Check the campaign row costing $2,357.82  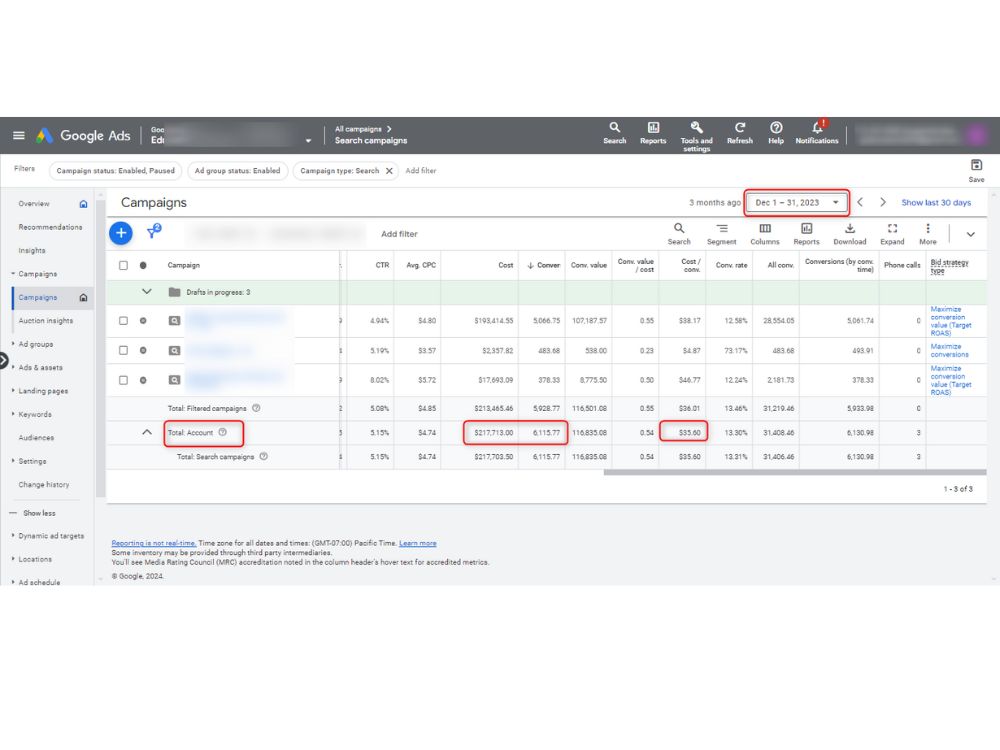point(123,350)
